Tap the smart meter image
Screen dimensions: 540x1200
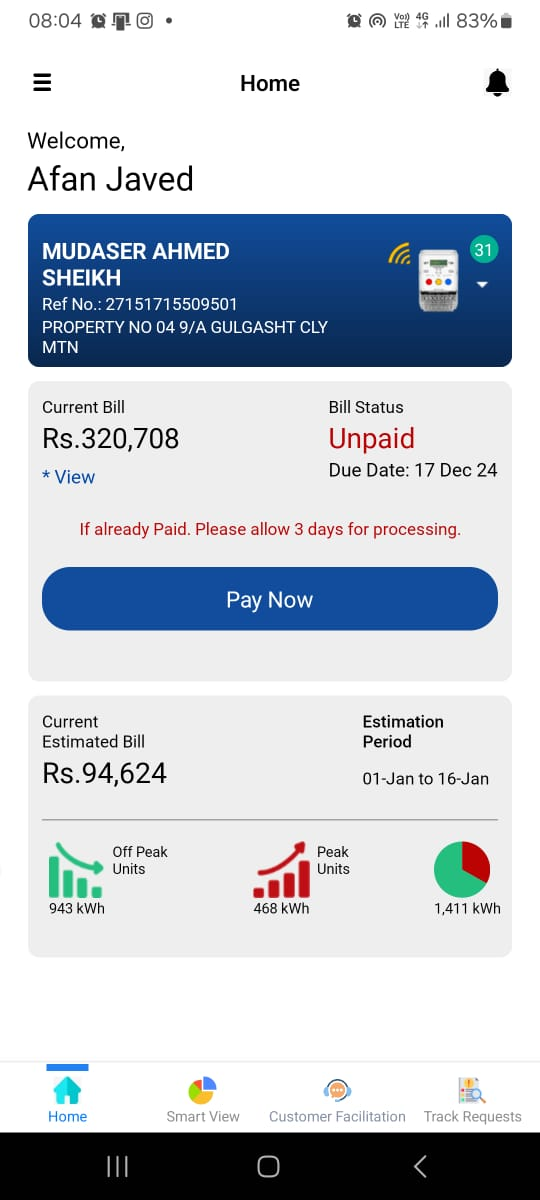(439, 279)
